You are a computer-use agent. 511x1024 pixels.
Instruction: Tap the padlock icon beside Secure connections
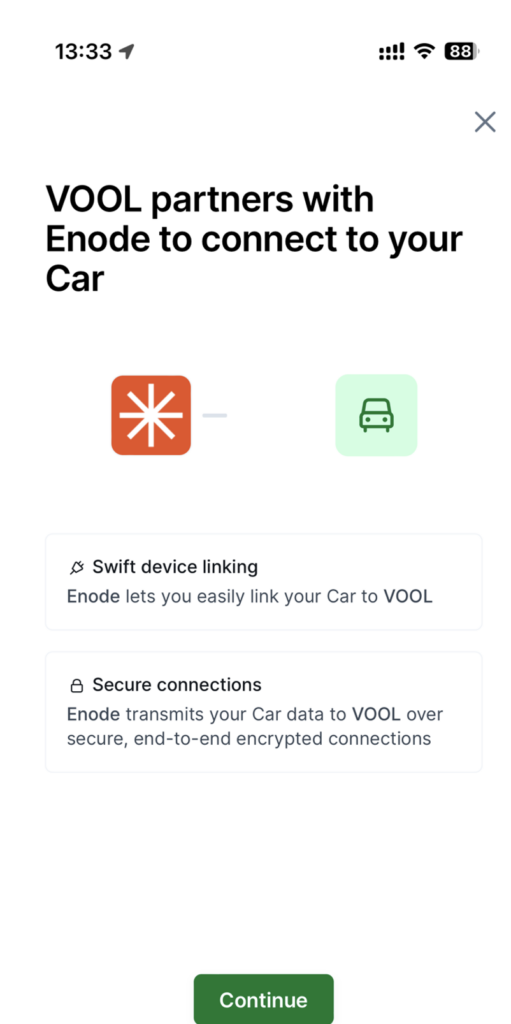pyautogui.click(x=77, y=686)
